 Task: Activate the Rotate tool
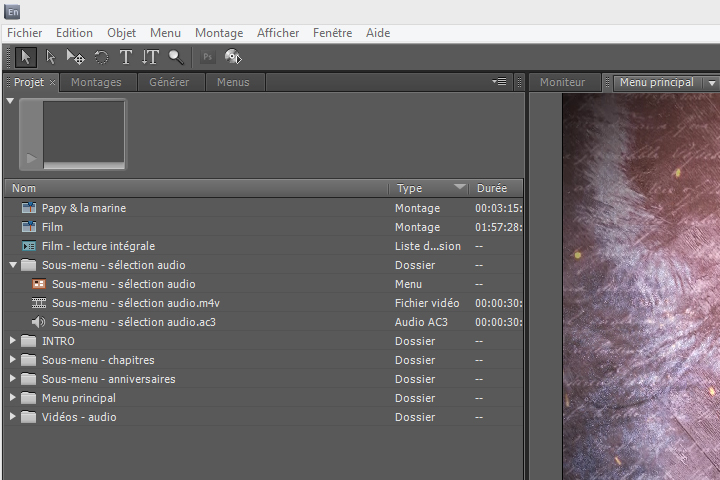click(x=101, y=57)
